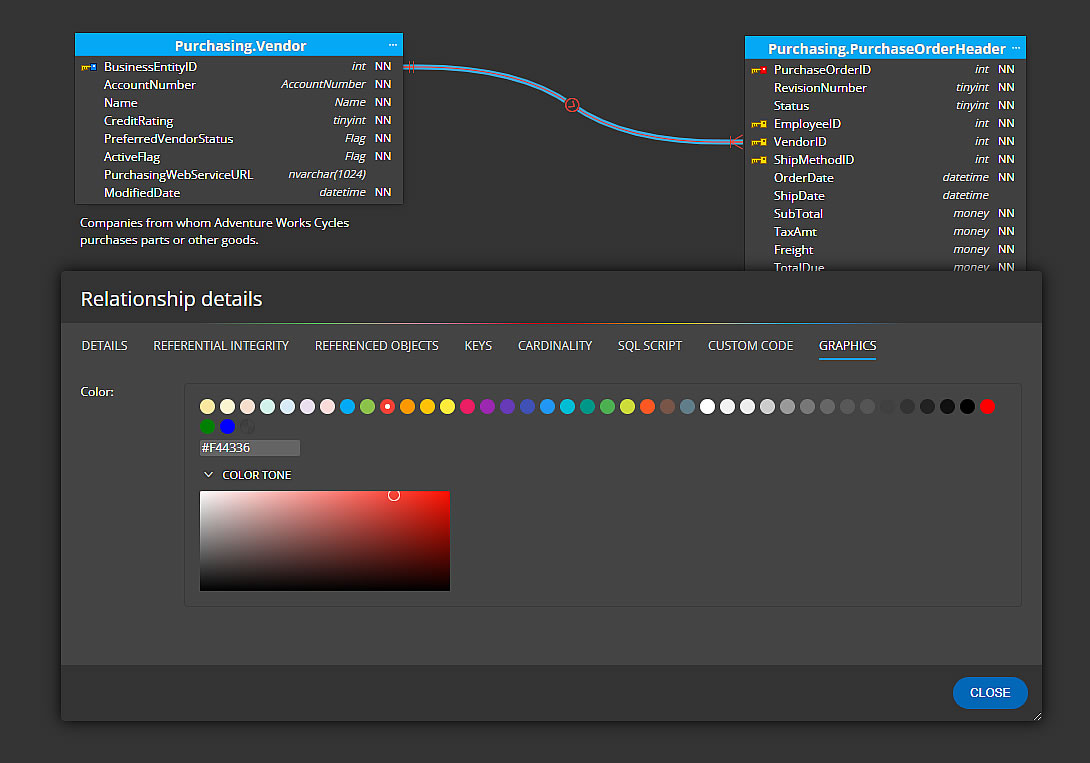Open the options menu on PurchaseOrderHeader table
The height and width of the screenshot is (763, 1090).
(1015, 48)
